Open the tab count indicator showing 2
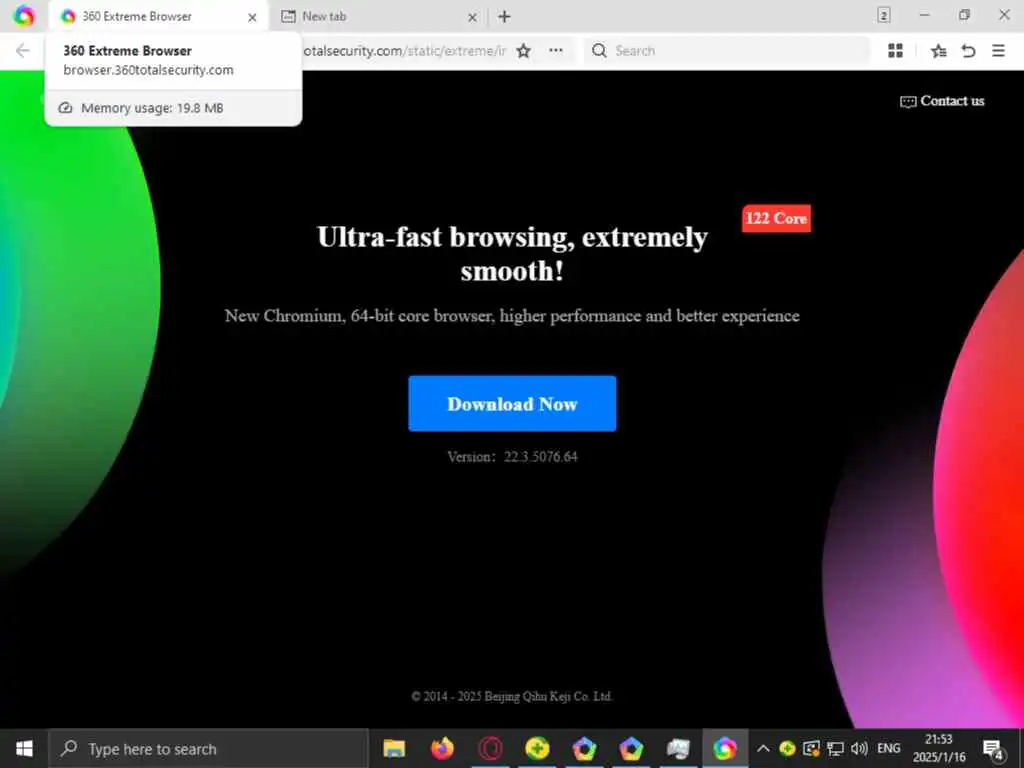This screenshot has height=768, width=1024. [x=884, y=16]
